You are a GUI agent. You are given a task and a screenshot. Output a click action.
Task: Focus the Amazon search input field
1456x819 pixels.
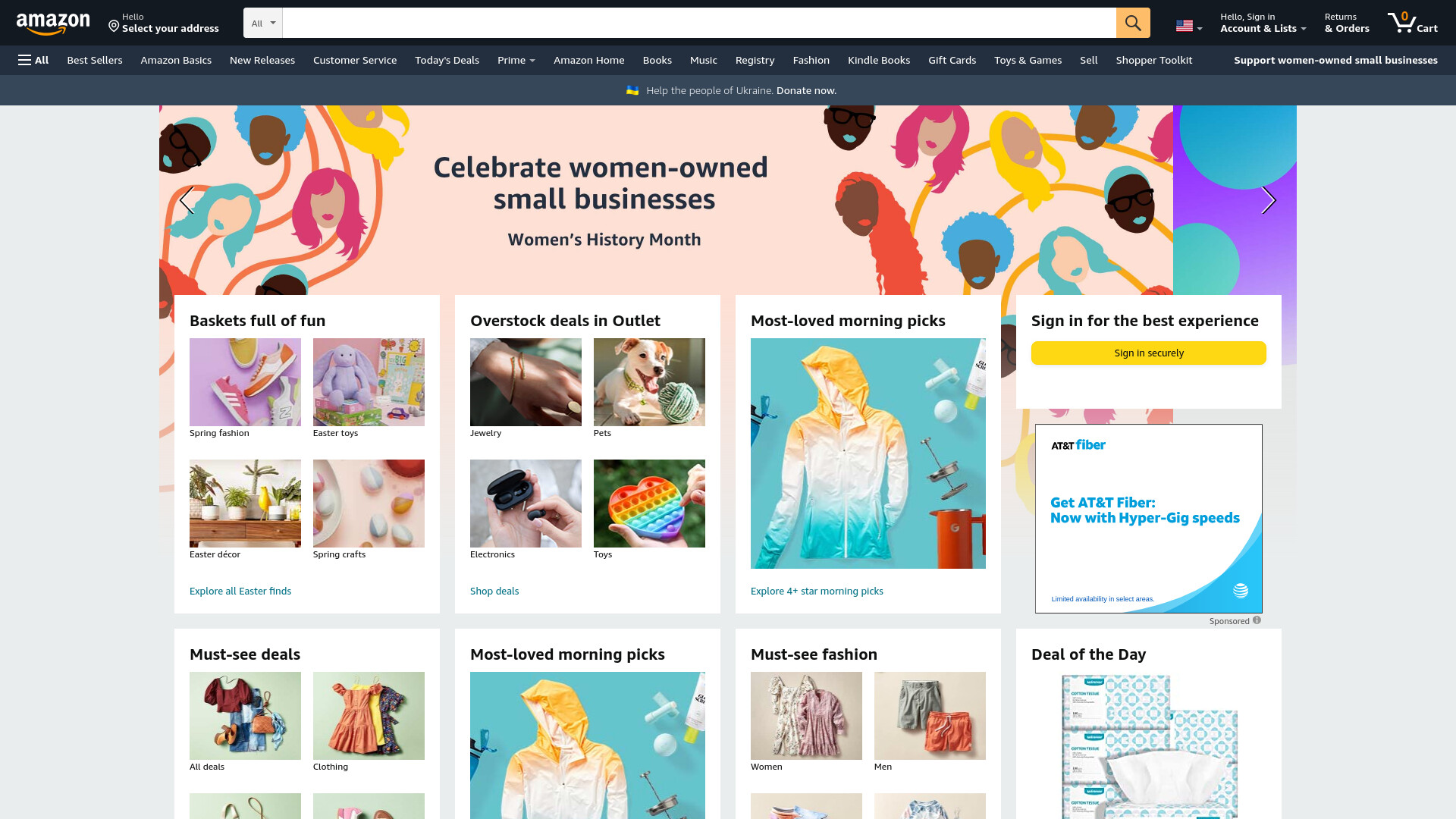(x=699, y=23)
